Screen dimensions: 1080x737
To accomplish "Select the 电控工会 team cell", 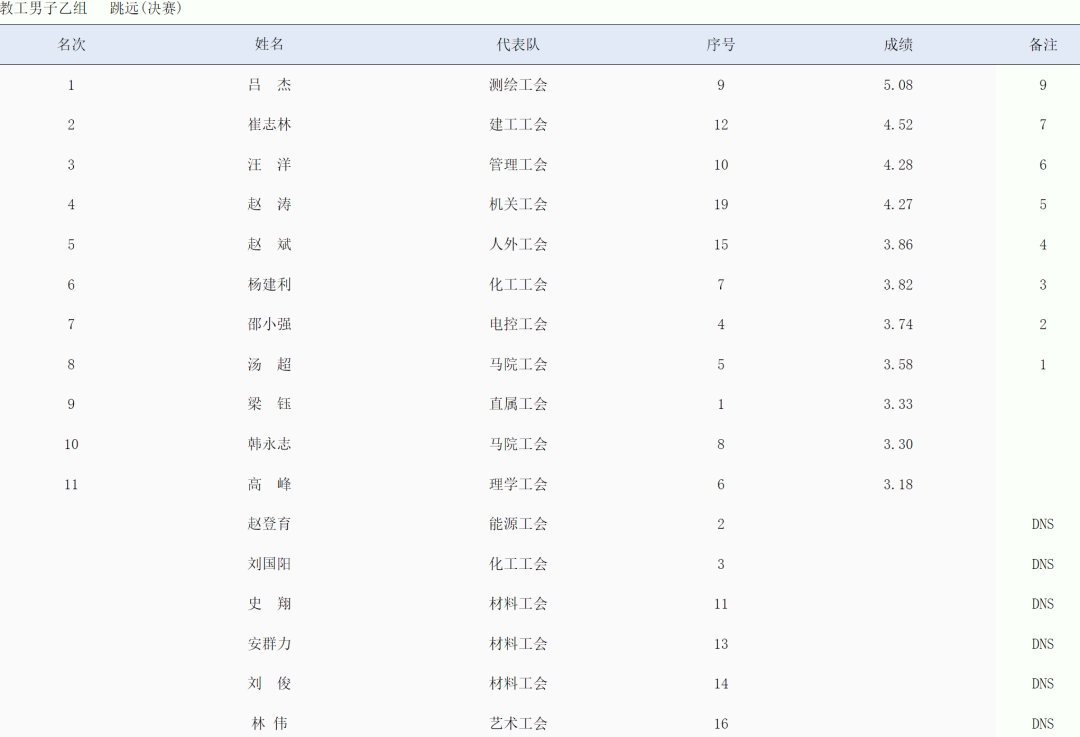I will tap(518, 325).
